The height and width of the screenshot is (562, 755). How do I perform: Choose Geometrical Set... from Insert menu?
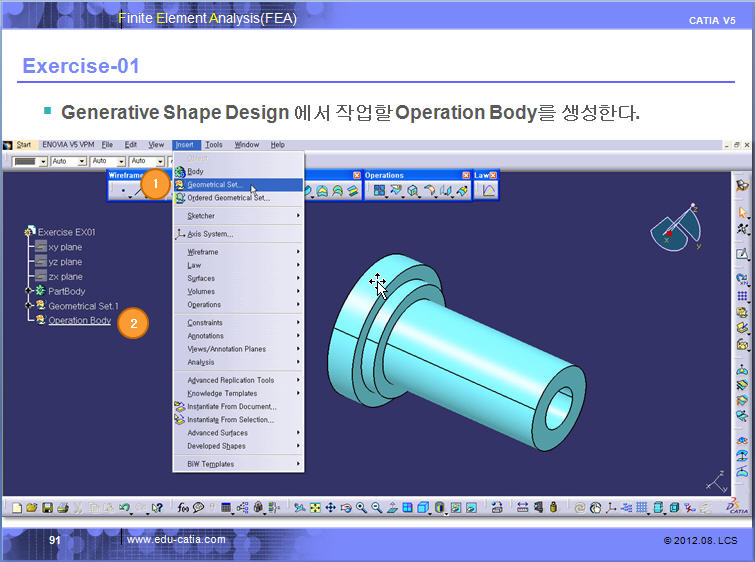[x=214, y=185]
